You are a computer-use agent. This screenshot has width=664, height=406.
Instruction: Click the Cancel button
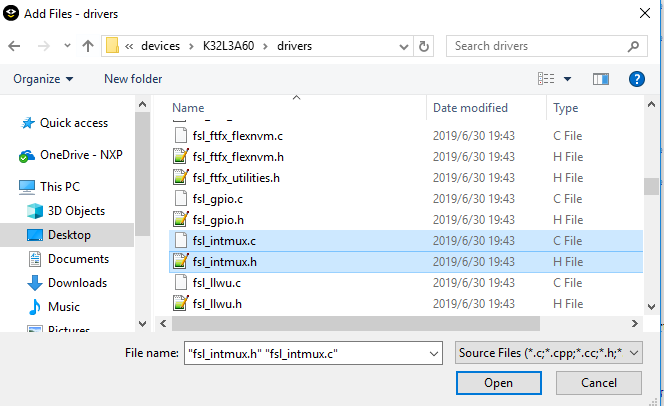598,383
